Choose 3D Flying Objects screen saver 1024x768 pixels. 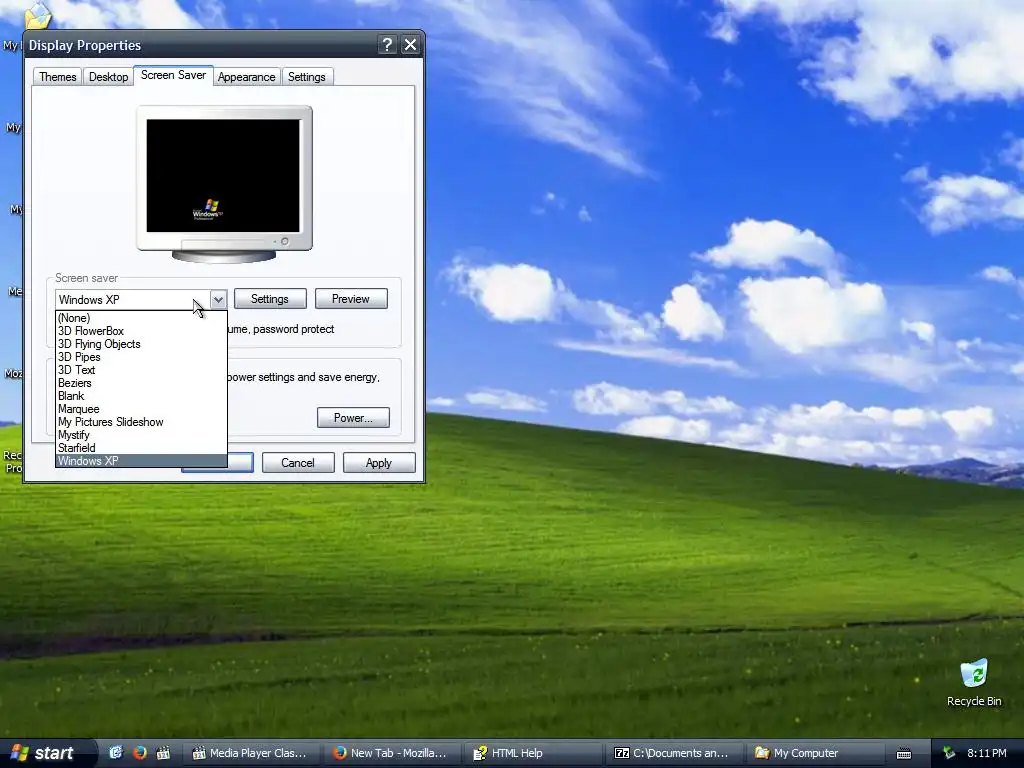[141, 344]
